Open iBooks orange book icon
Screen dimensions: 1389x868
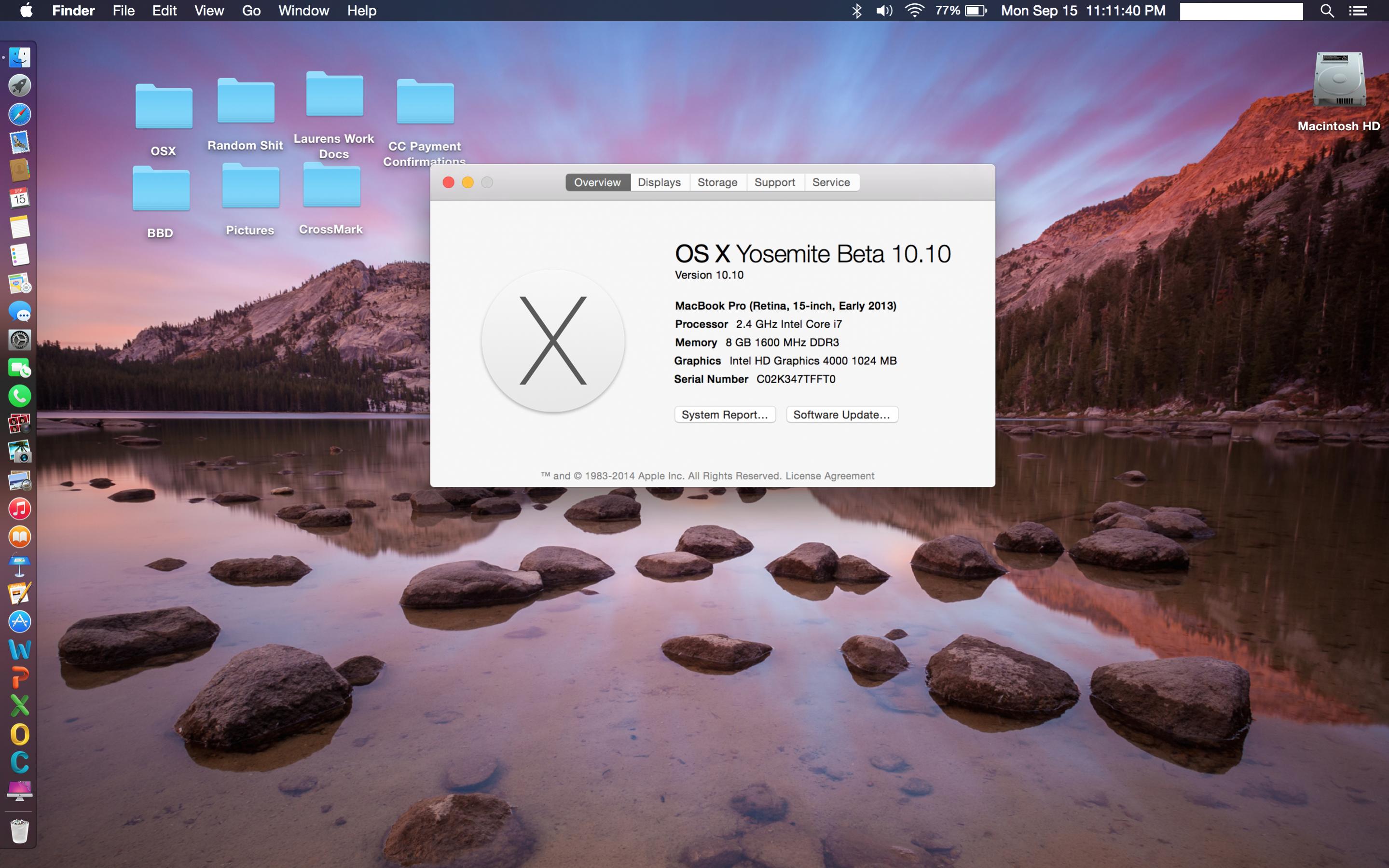(19, 537)
